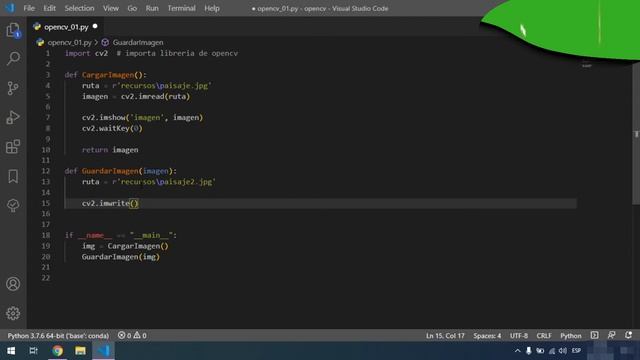Select the opencv_01.py editor tab

pos(65,27)
